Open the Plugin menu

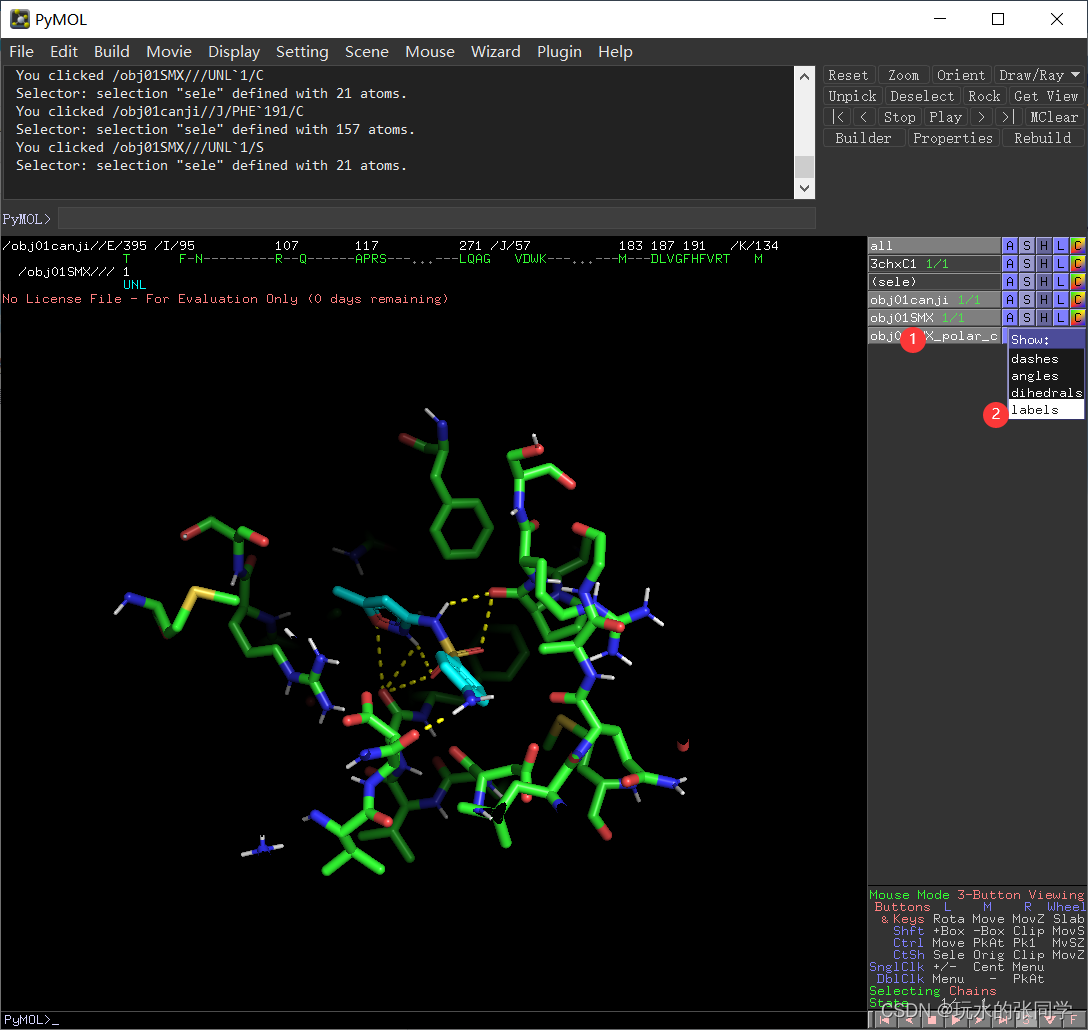click(x=559, y=52)
